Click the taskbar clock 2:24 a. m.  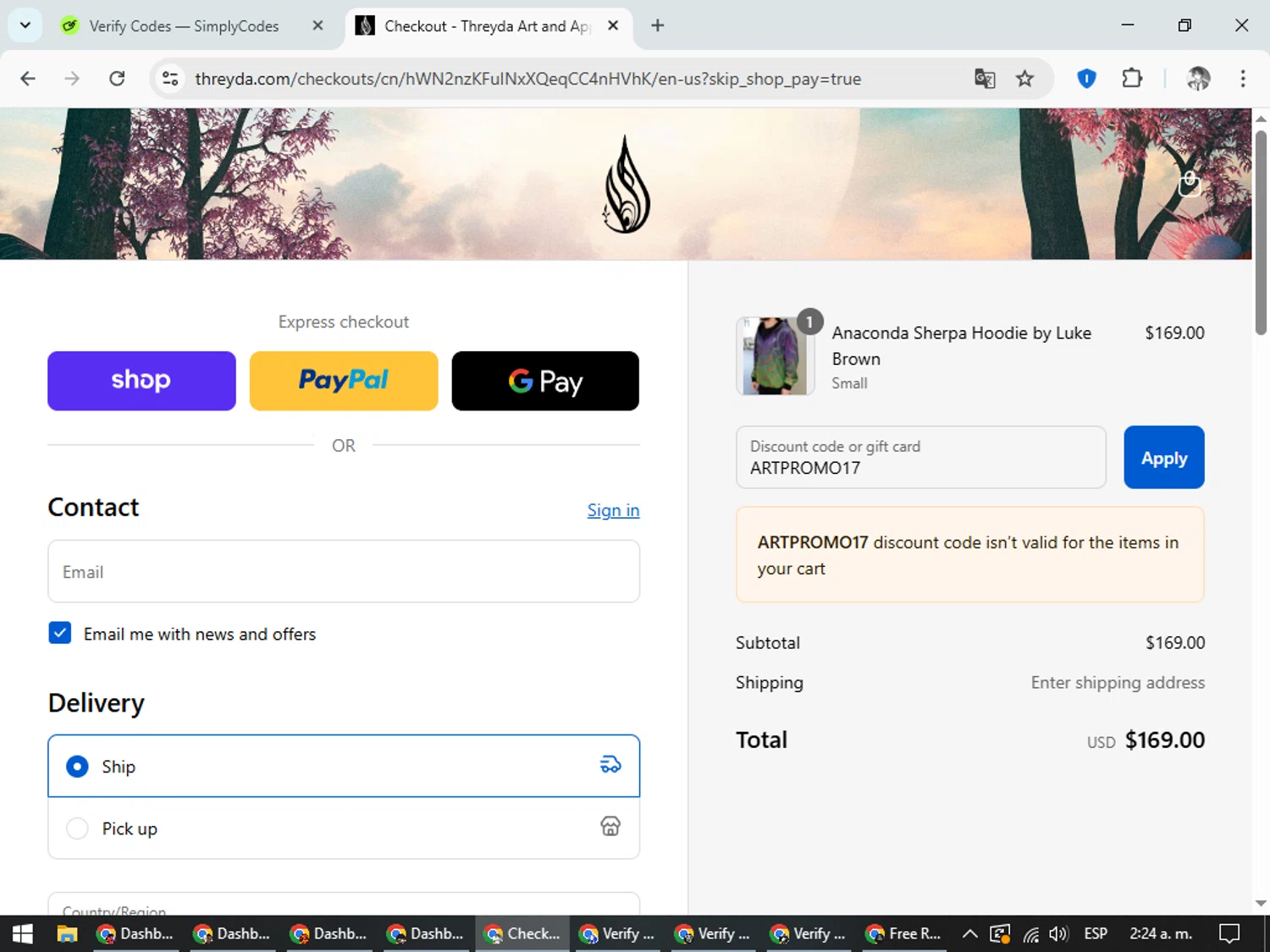pyautogui.click(x=1161, y=933)
